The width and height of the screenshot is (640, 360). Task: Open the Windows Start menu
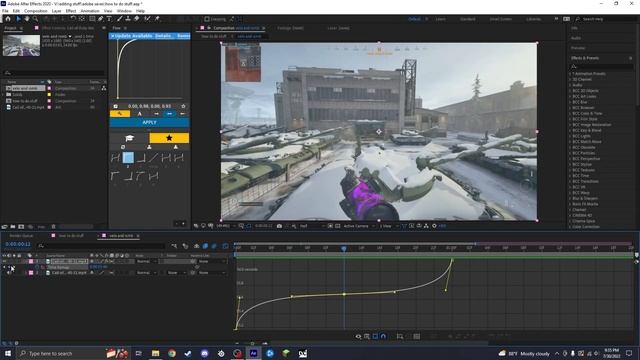8,353
